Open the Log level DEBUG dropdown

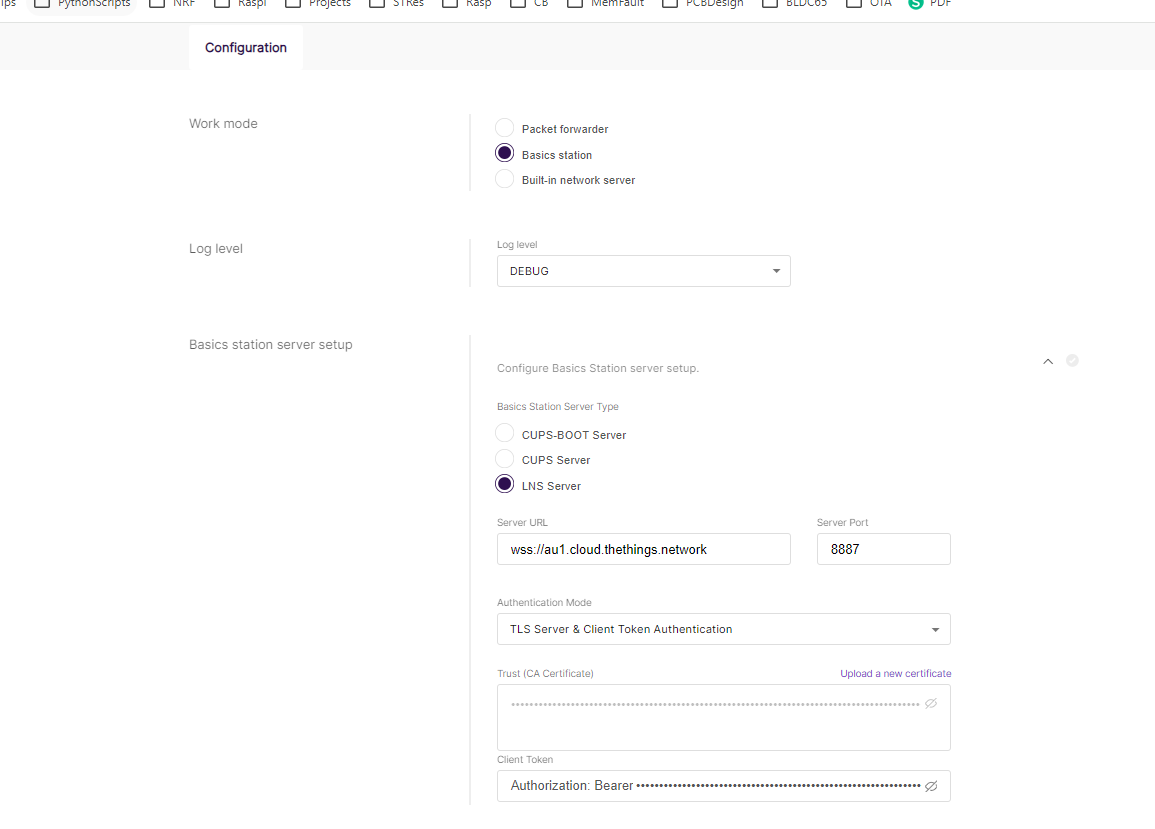click(x=643, y=271)
